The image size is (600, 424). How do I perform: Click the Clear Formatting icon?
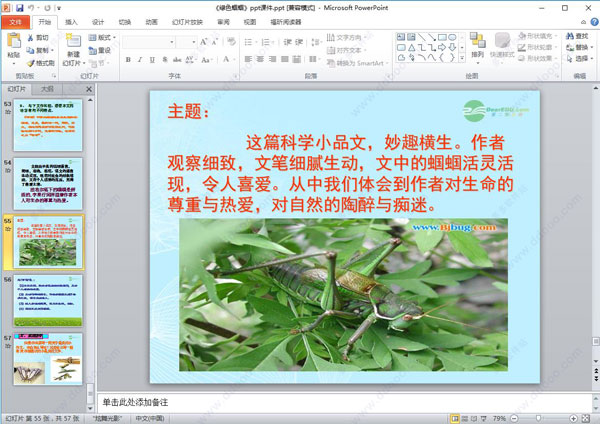tap(231, 41)
